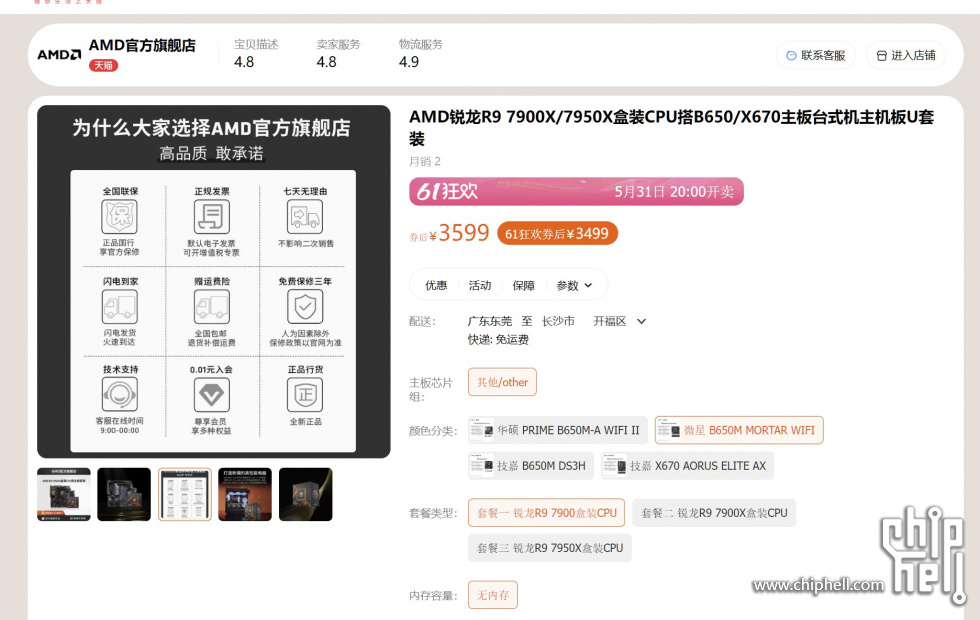The height and width of the screenshot is (620, 980).
Task: Click the 闪电到家 delivery truck icon
Action: [119, 307]
